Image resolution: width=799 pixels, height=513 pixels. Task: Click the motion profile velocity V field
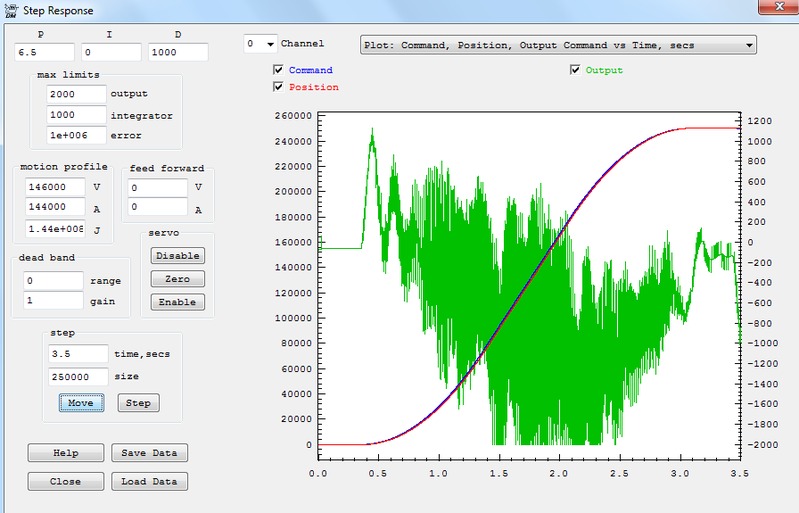(x=55, y=187)
